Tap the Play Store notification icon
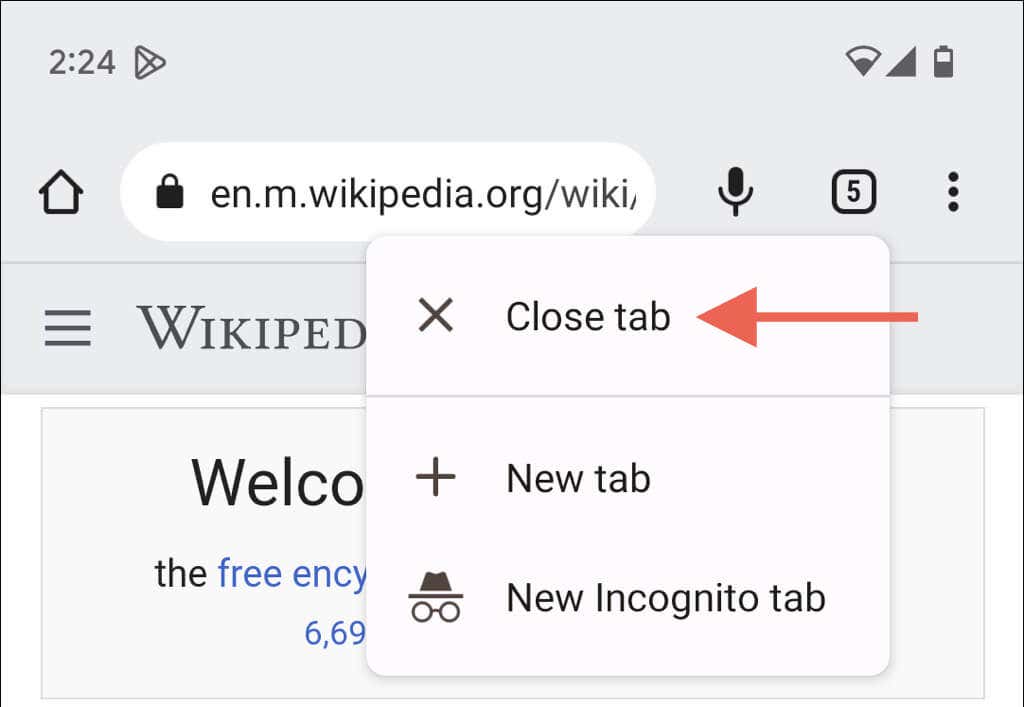The image size is (1024, 707). [x=149, y=64]
